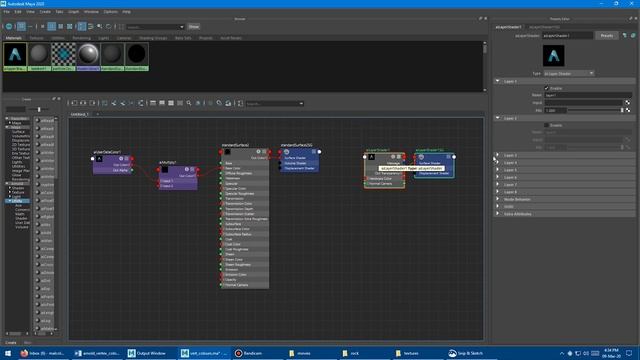
Task: Expand the Texture item under Arnold
Action: (10, 192)
